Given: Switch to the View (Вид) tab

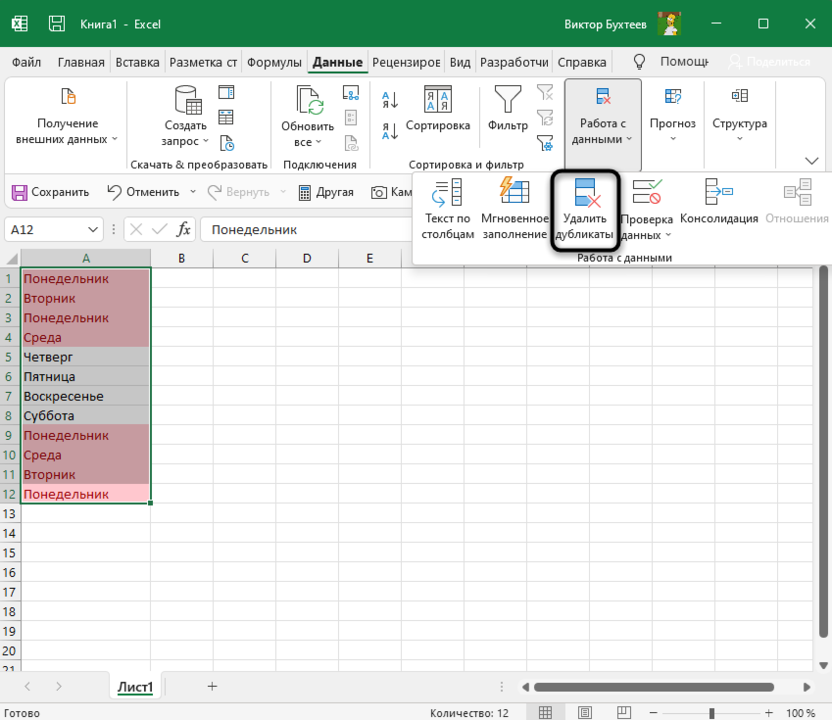Looking at the screenshot, I should coord(460,62).
